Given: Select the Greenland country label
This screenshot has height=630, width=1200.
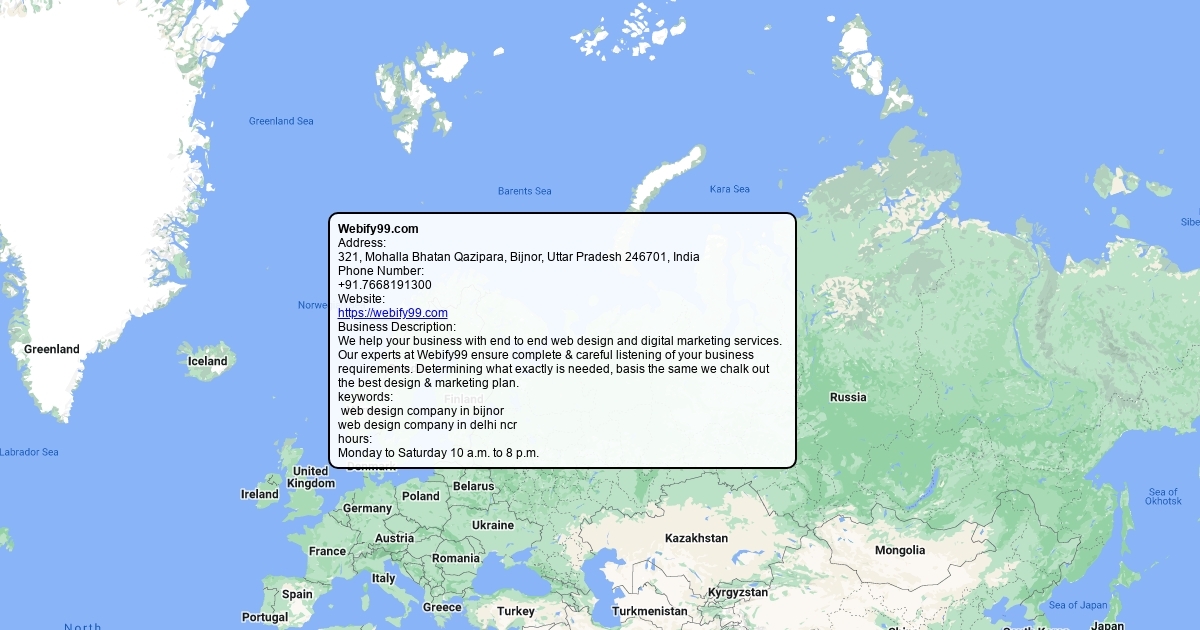Looking at the screenshot, I should (x=52, y=349).
